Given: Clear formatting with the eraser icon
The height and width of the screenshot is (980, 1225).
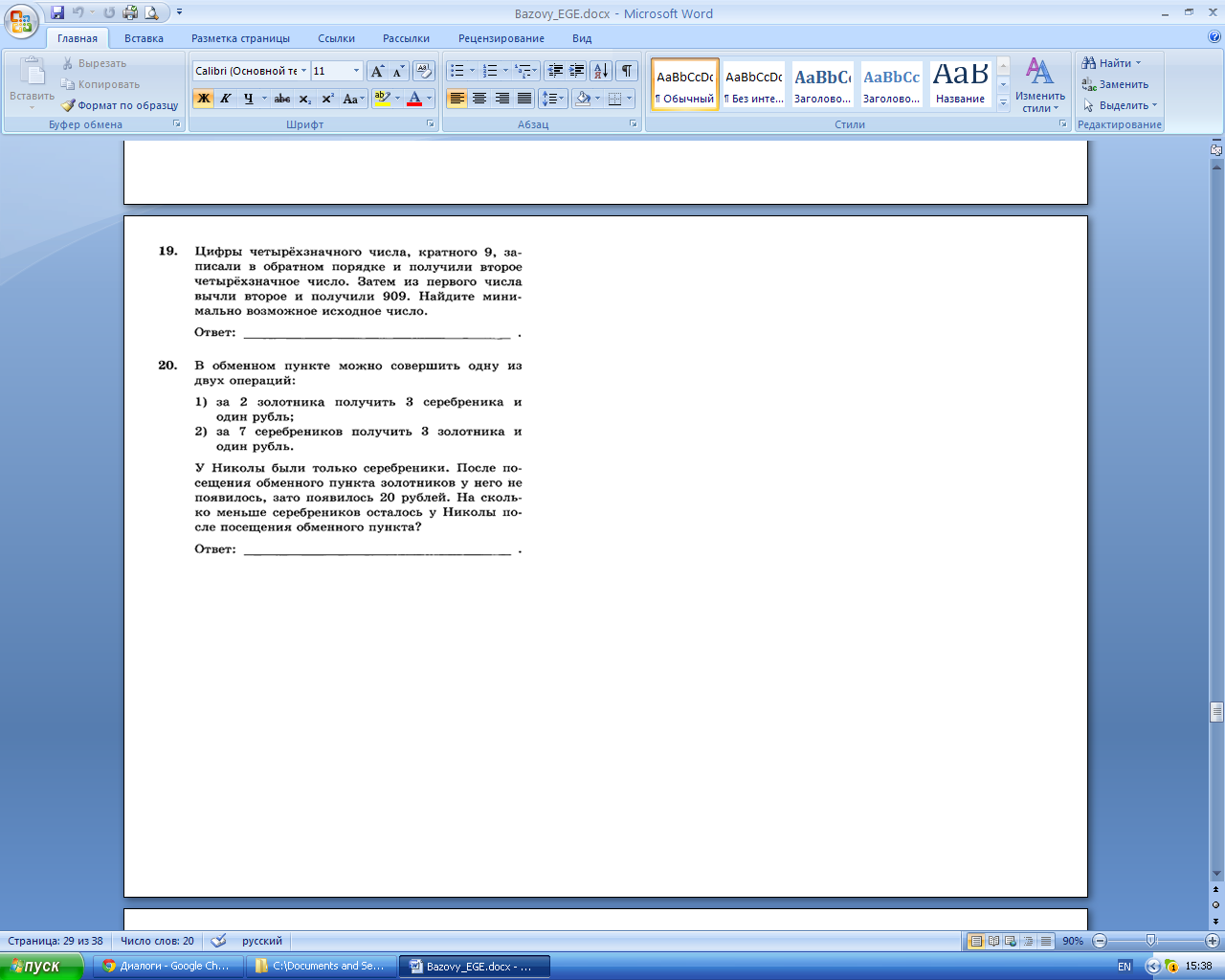Looking at the screenshot, I should click(x=424, y=71).
